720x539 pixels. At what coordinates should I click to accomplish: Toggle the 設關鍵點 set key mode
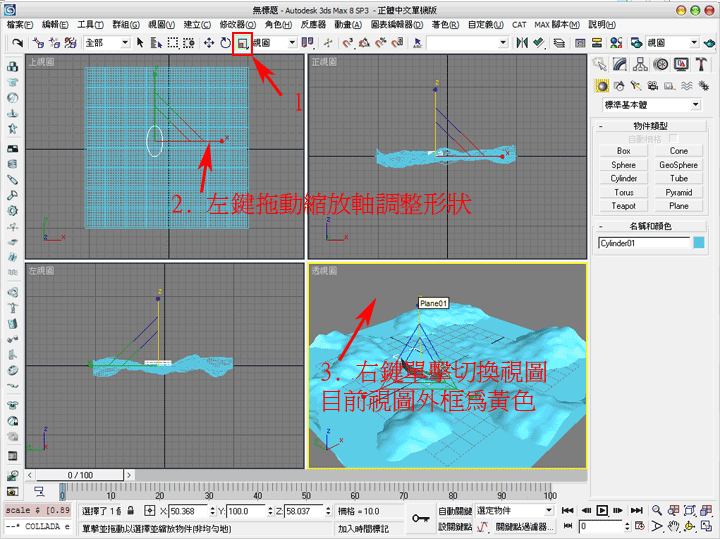[455, 526]
